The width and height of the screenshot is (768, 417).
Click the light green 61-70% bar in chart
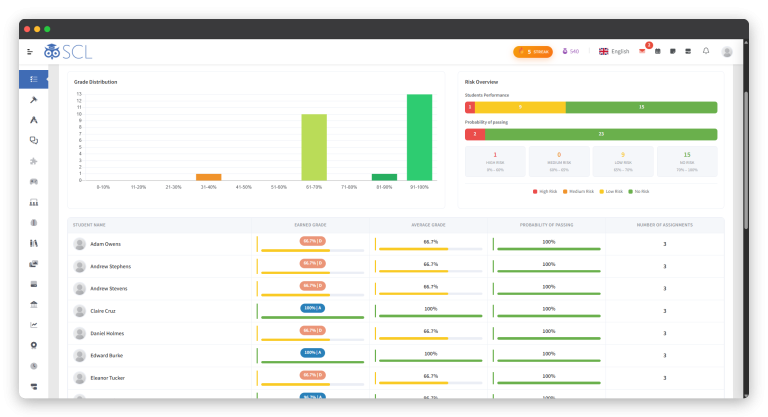point(314,147)
